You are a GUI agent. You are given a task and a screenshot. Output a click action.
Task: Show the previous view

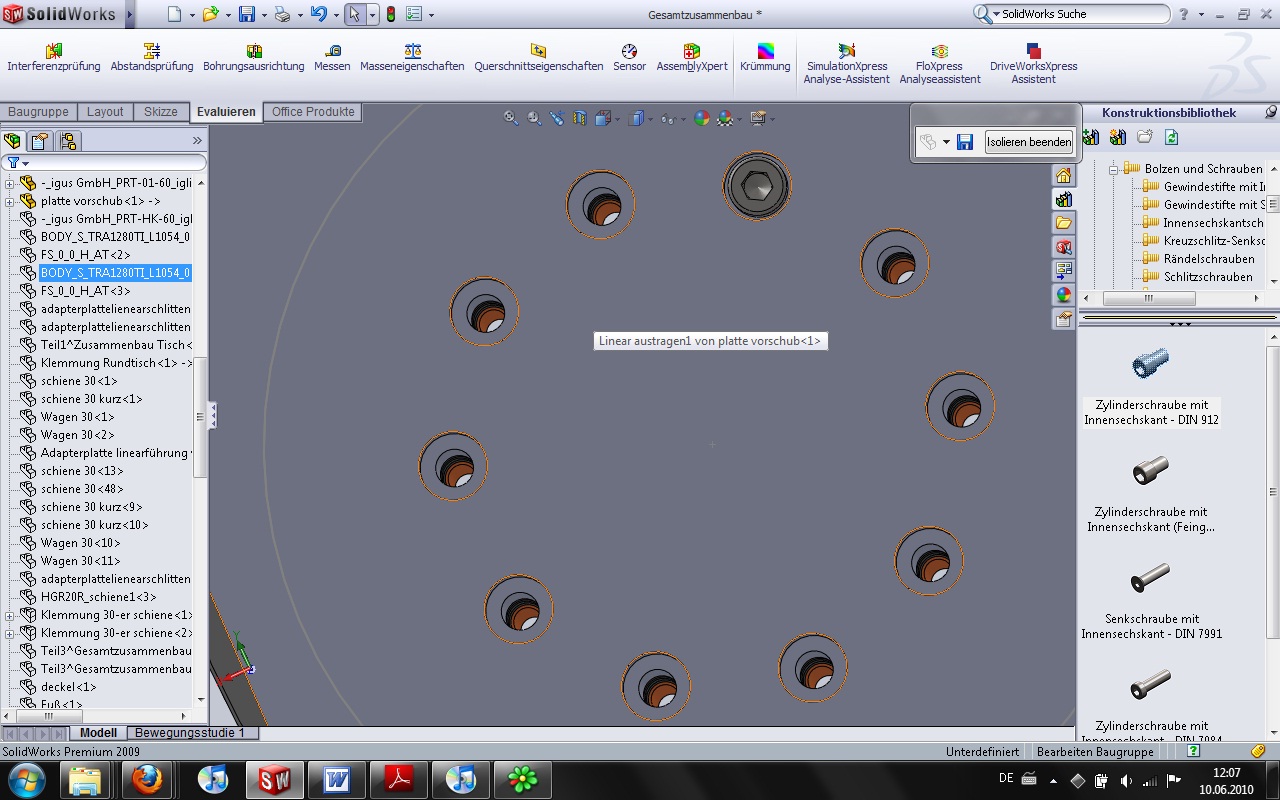click(557, 118)
